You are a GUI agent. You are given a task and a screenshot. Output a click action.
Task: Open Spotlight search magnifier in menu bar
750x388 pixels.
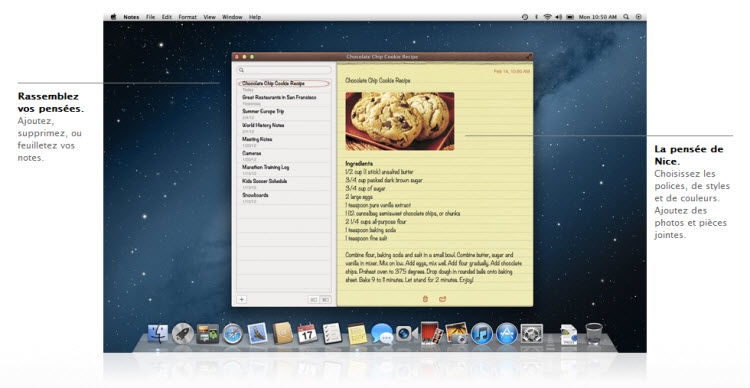(x=626, y=17)
